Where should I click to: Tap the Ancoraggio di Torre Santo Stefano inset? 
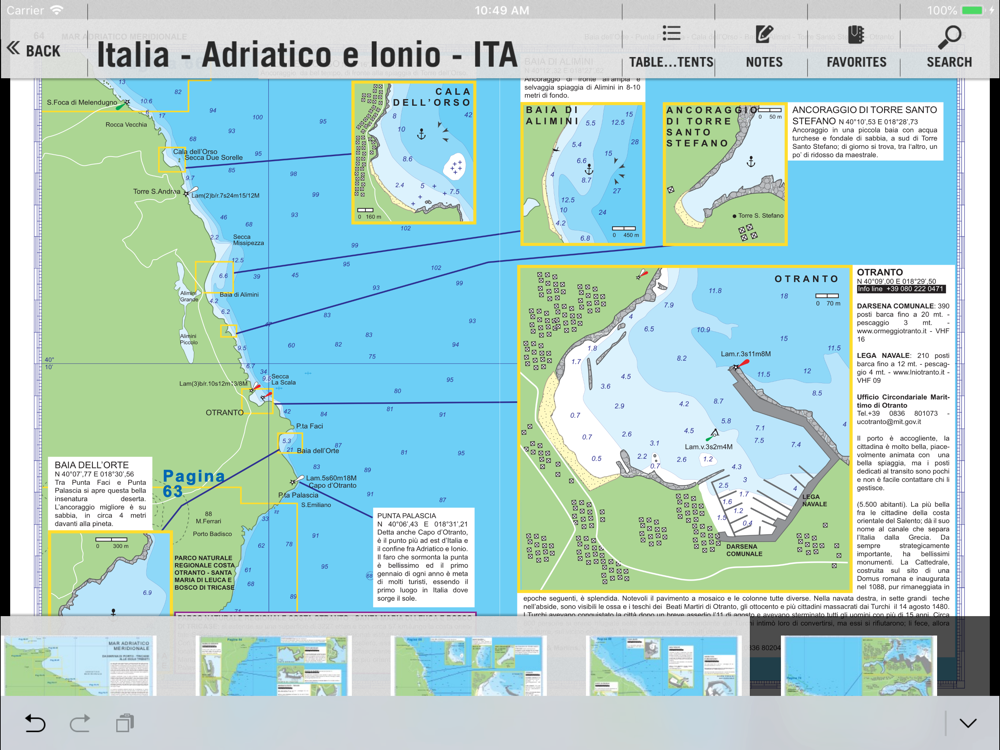coord(725,173)
